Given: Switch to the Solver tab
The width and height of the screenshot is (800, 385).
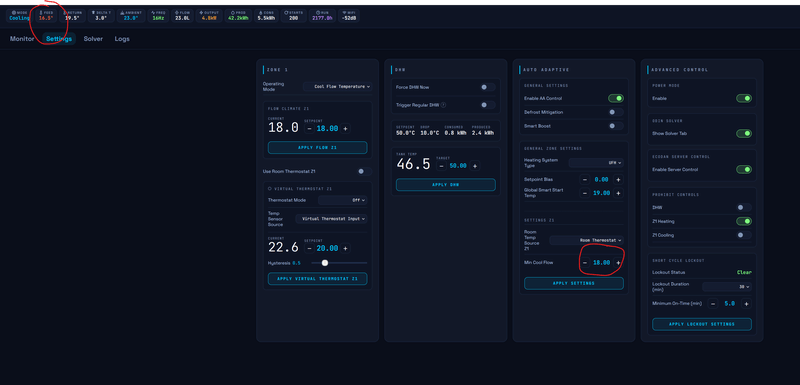Looking at the screenshot, I should coord(93,39).
